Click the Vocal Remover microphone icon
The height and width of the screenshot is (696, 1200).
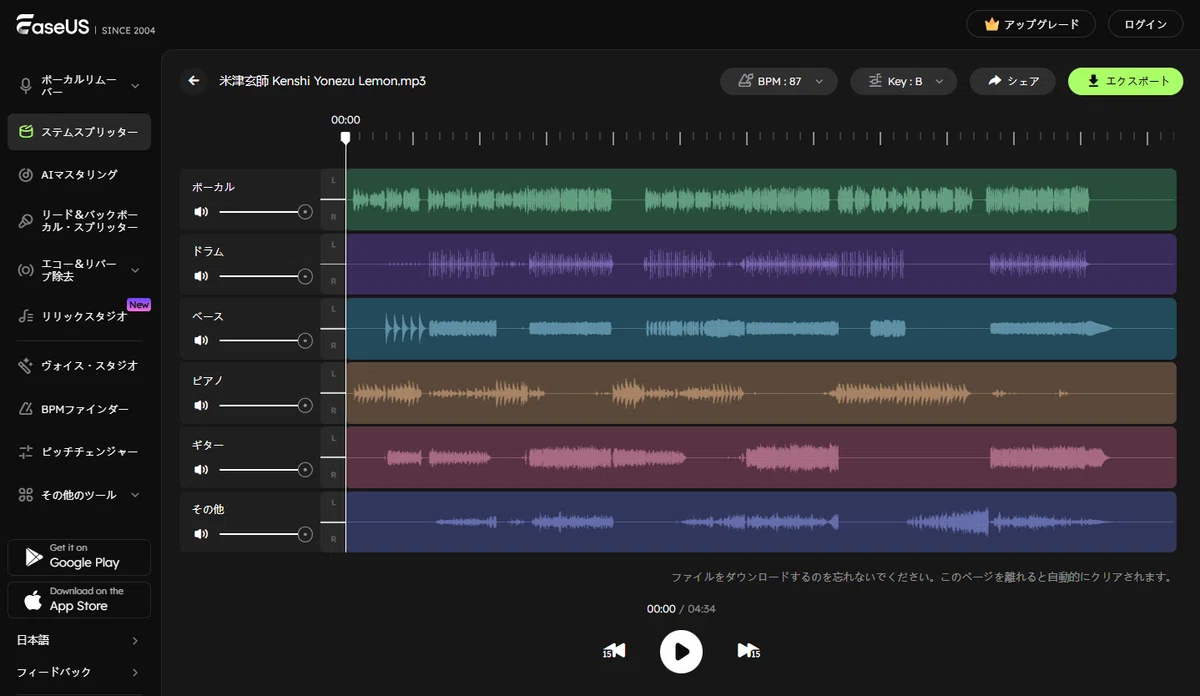click(x=26, y=85)
